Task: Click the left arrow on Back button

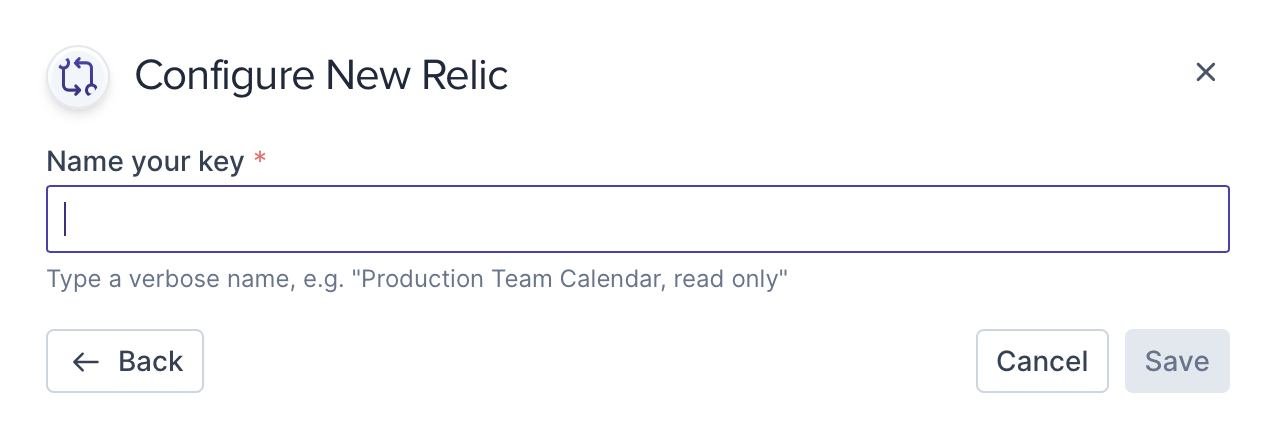Action: click(85, 362)
